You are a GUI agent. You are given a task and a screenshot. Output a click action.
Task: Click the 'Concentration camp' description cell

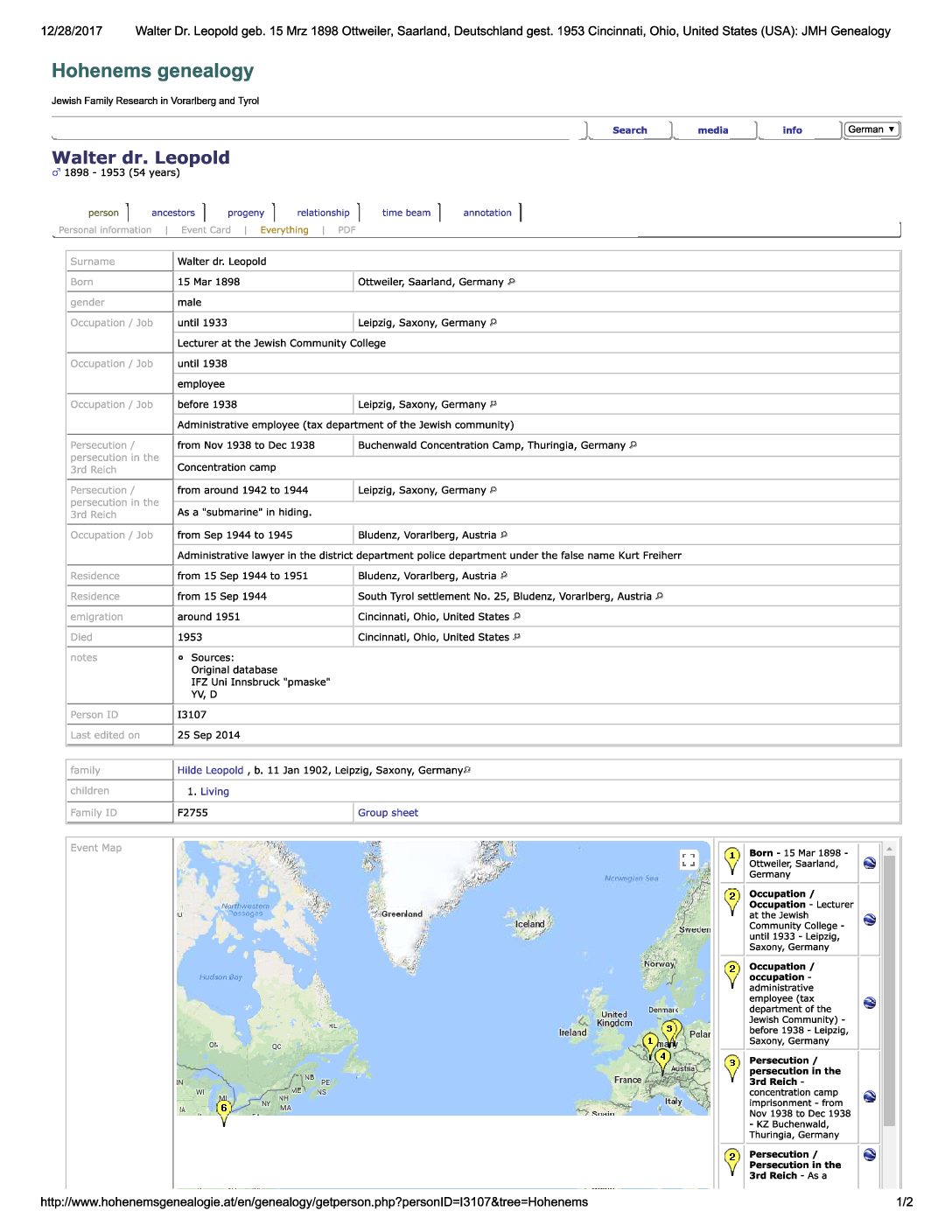536,467
